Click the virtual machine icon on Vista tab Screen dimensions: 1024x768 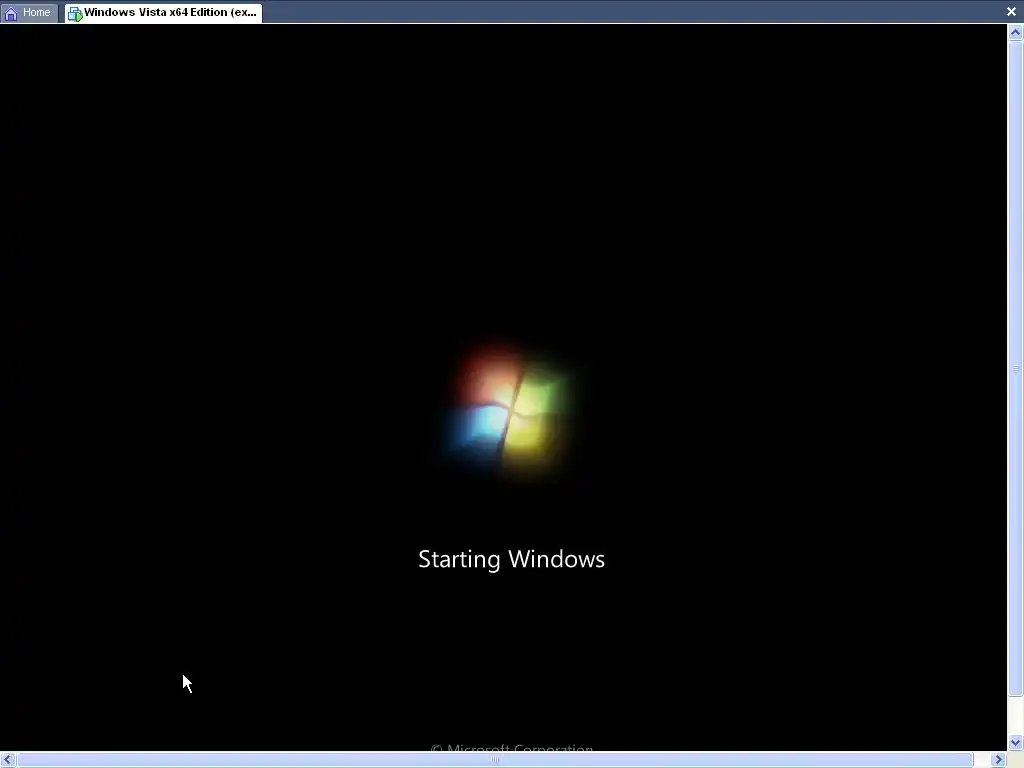(x=75, y=14)
